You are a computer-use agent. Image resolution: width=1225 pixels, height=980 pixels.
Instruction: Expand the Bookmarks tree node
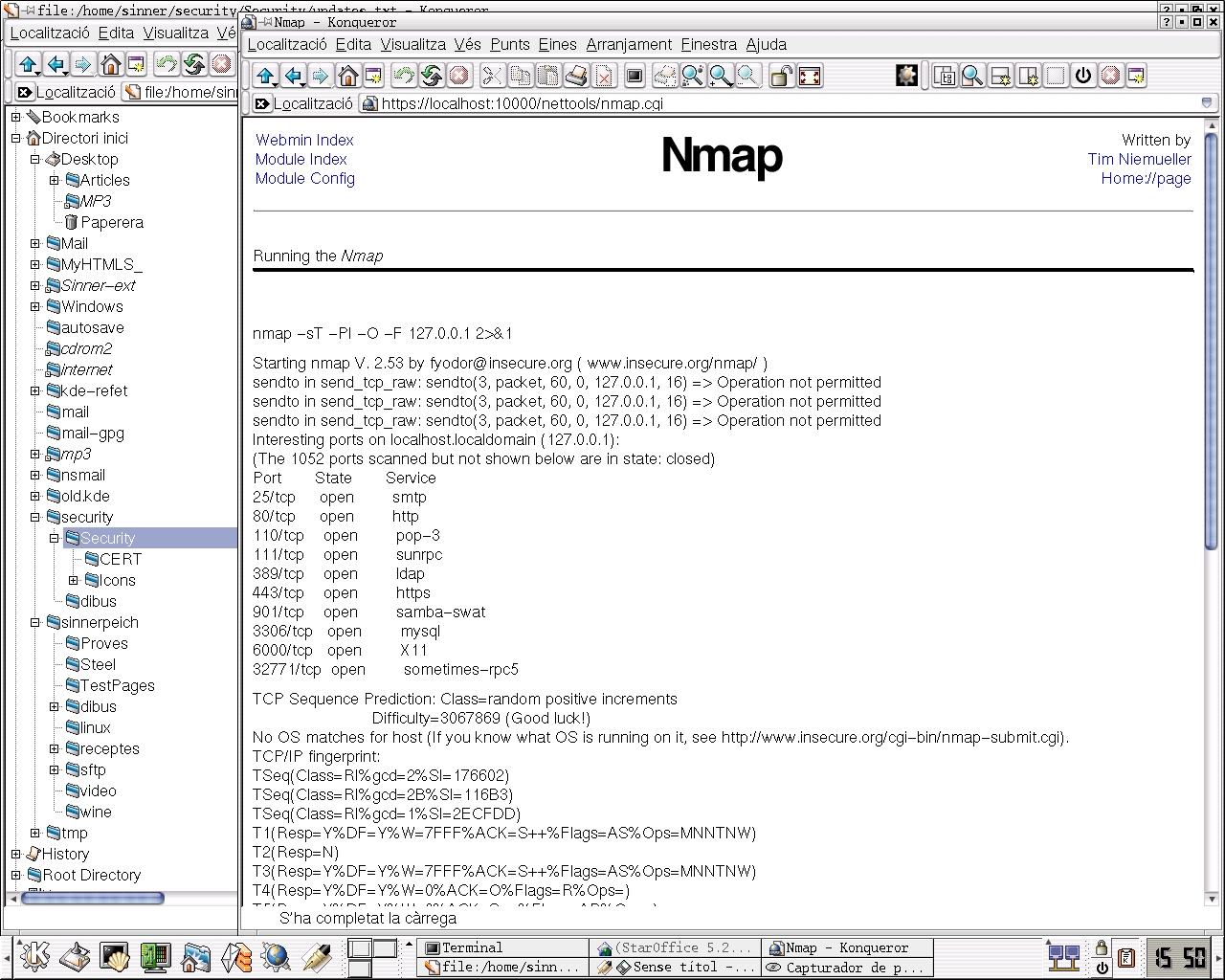pyautogui.click(x=15, y=117)
